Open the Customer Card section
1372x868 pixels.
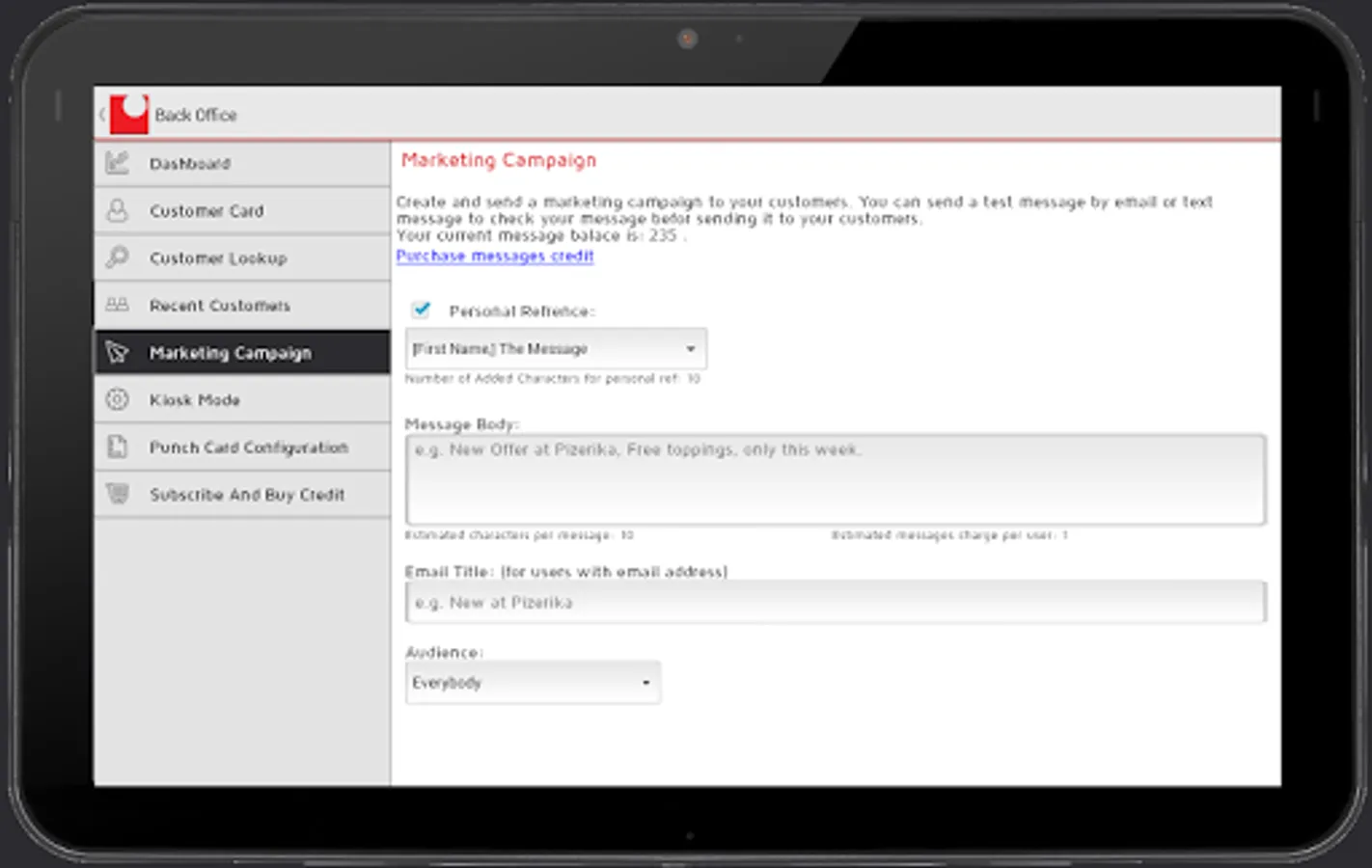click(242, 211)
